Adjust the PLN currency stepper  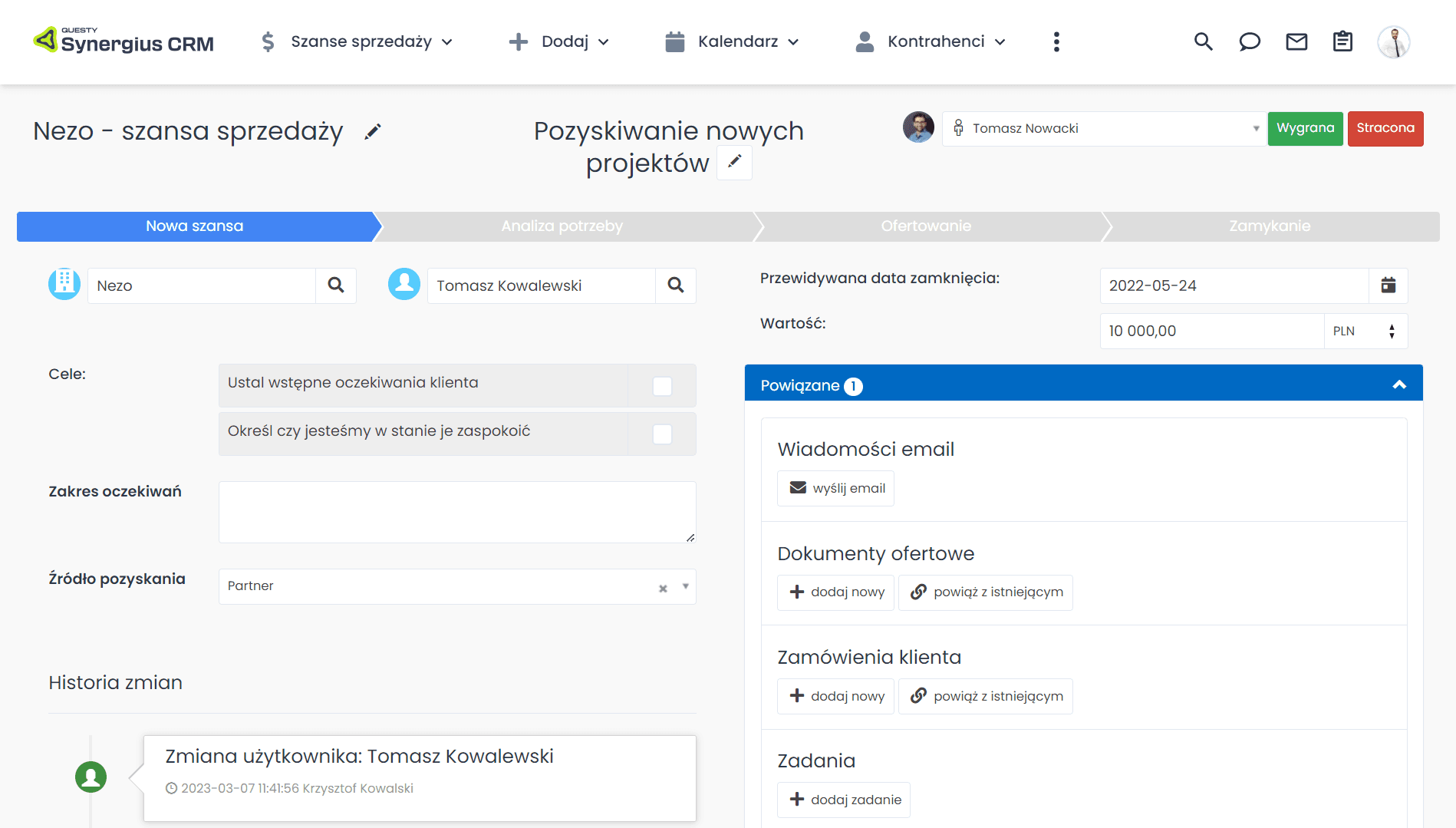[x=1391, y=331]
